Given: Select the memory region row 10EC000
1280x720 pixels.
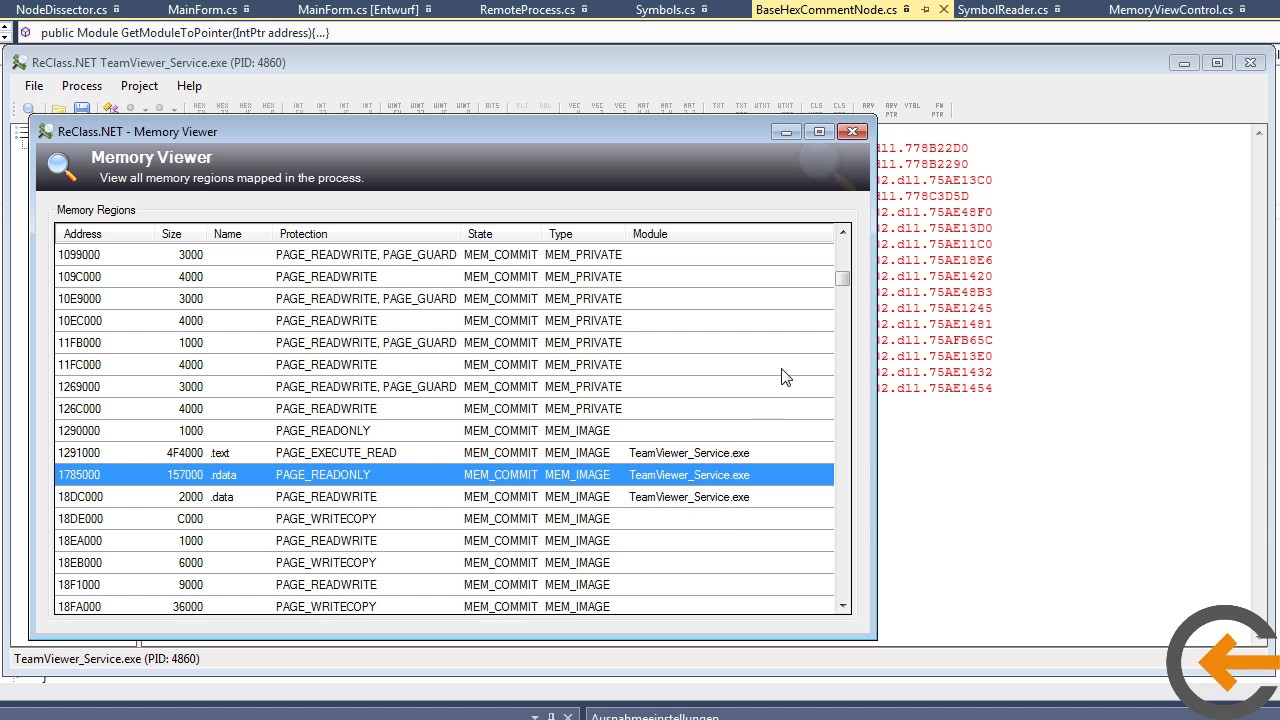Looking at the screenshot, I should [x=444, y=321].
